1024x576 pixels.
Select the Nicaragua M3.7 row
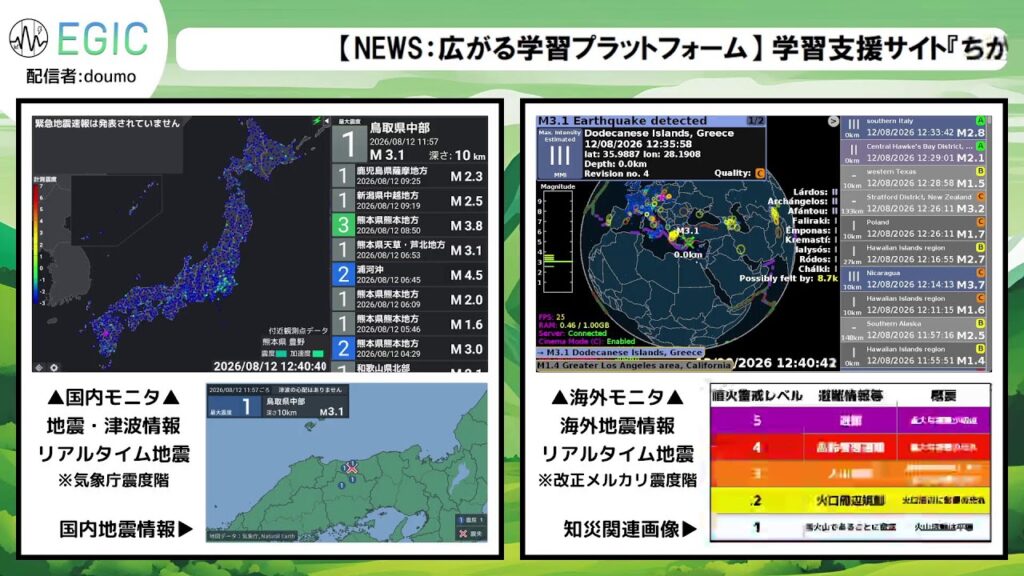click(913, 280)
